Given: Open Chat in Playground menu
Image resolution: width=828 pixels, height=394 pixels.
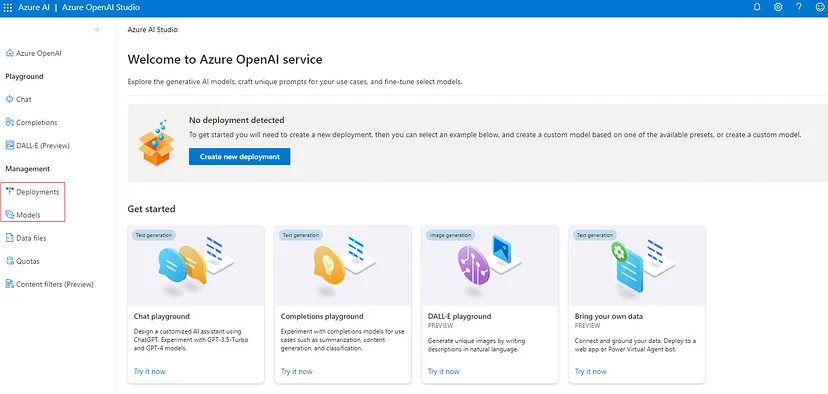Looking at the screenshot, I should pos(24,99).
